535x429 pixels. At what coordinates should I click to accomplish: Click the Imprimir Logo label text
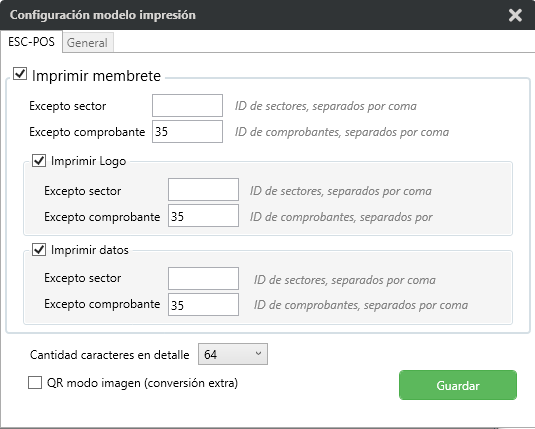[88, 161]
